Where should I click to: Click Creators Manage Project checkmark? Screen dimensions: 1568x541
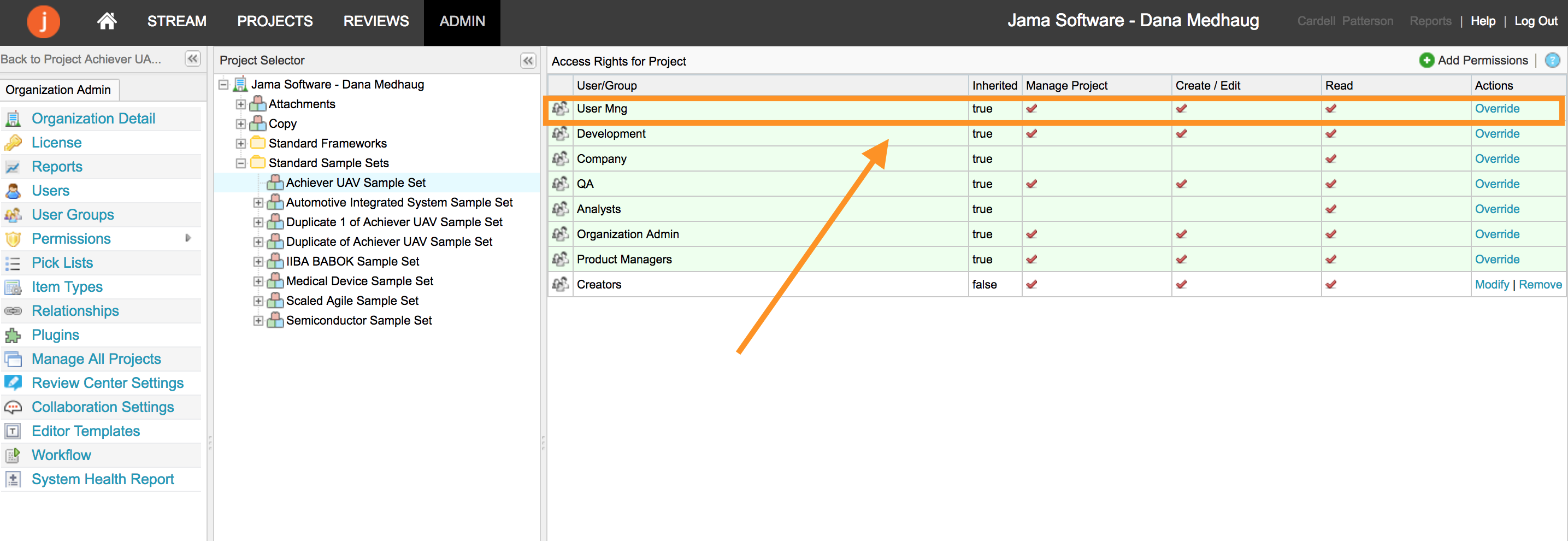click(1031, 285)
